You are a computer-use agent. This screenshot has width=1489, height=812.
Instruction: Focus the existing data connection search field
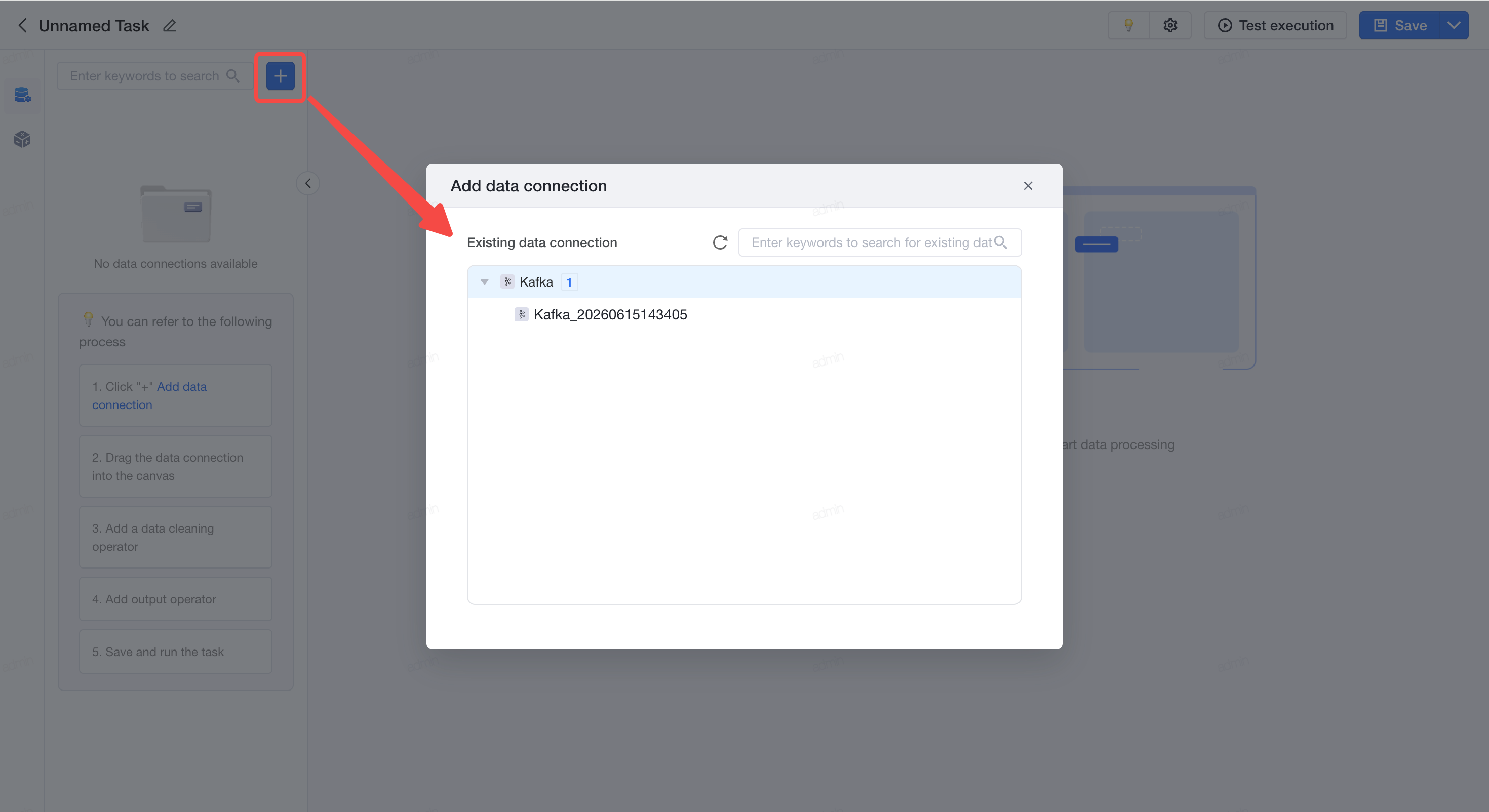click(880, 242)
